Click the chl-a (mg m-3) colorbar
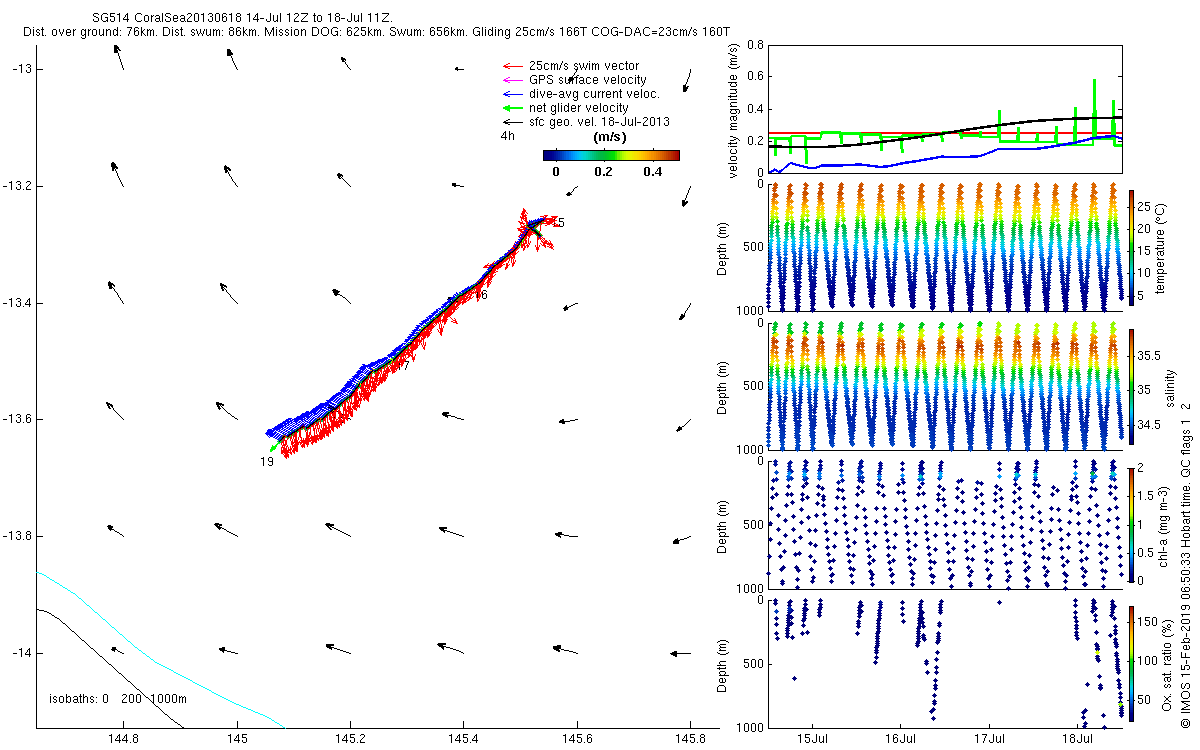1200x750 pixels. (x=1131, y=524)
